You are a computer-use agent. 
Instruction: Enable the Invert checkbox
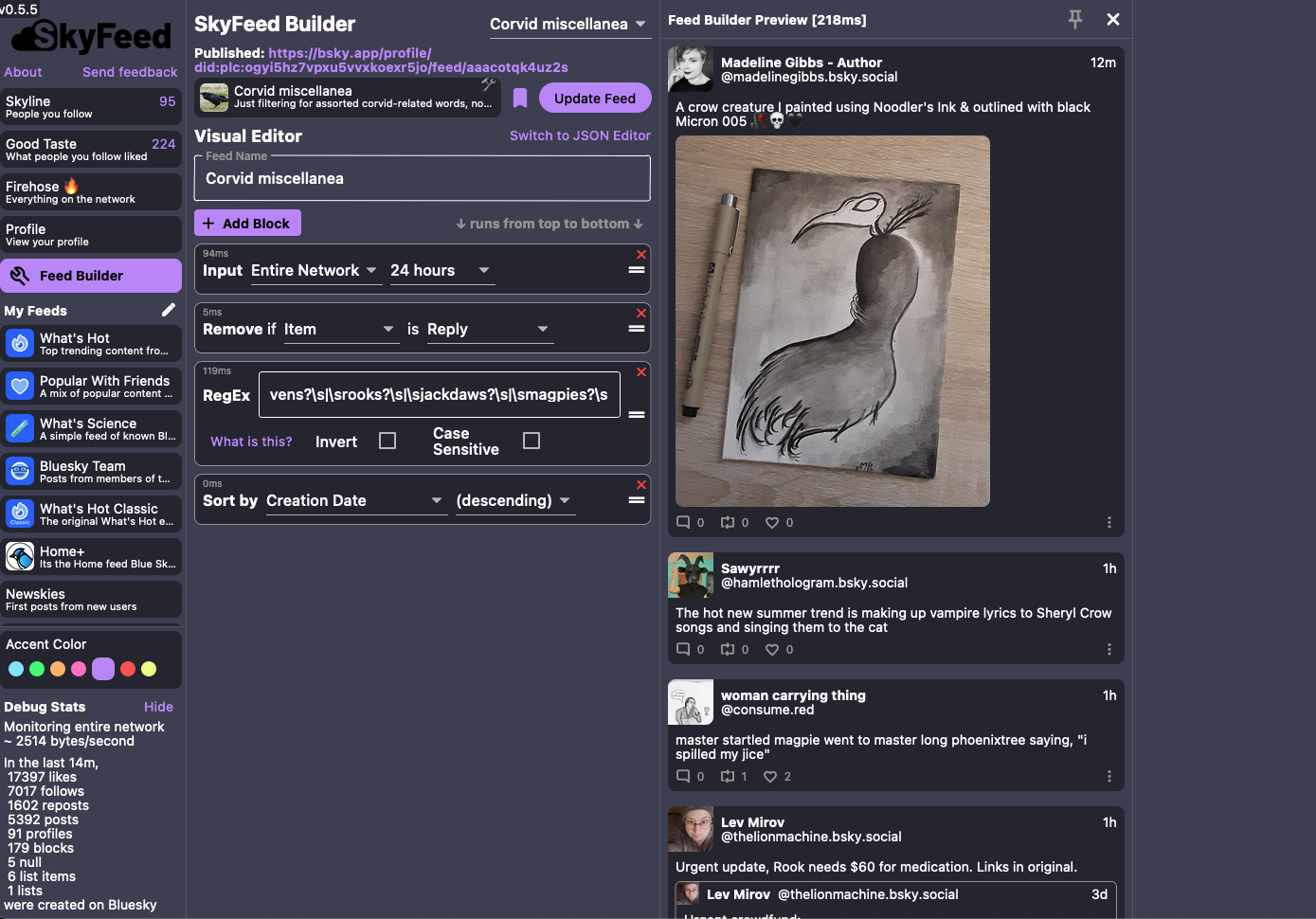click(x=388, y=441)
